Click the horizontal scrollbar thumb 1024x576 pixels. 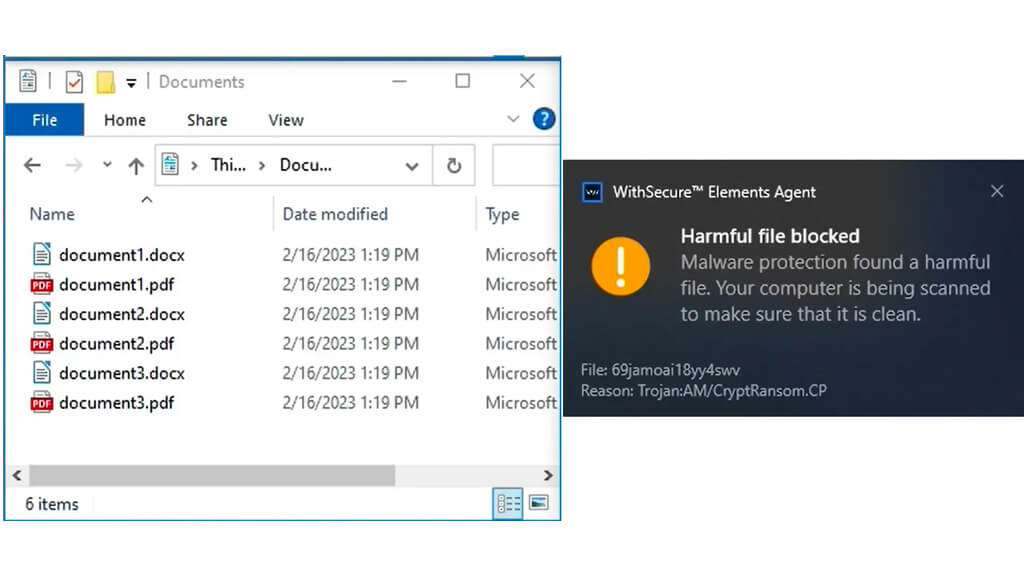pyautogui.click(x=212, y=475)
